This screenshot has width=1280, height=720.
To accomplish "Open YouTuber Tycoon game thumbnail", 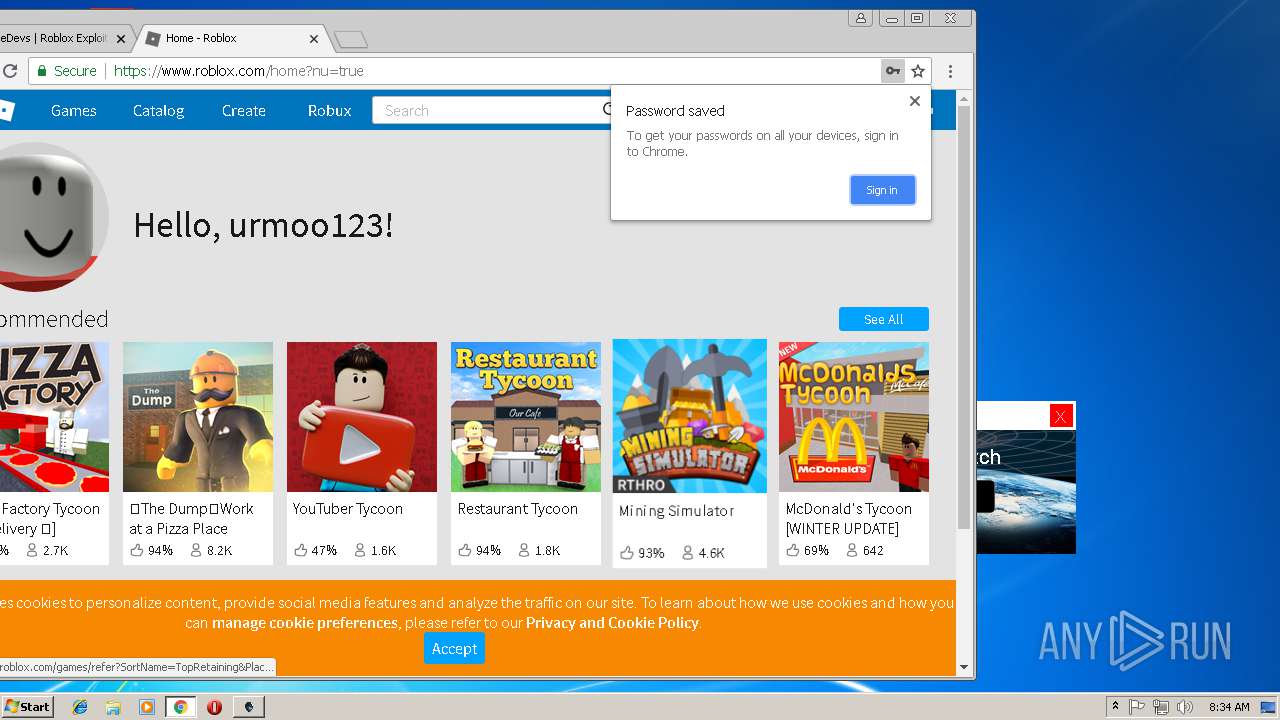I will (362, 417).
